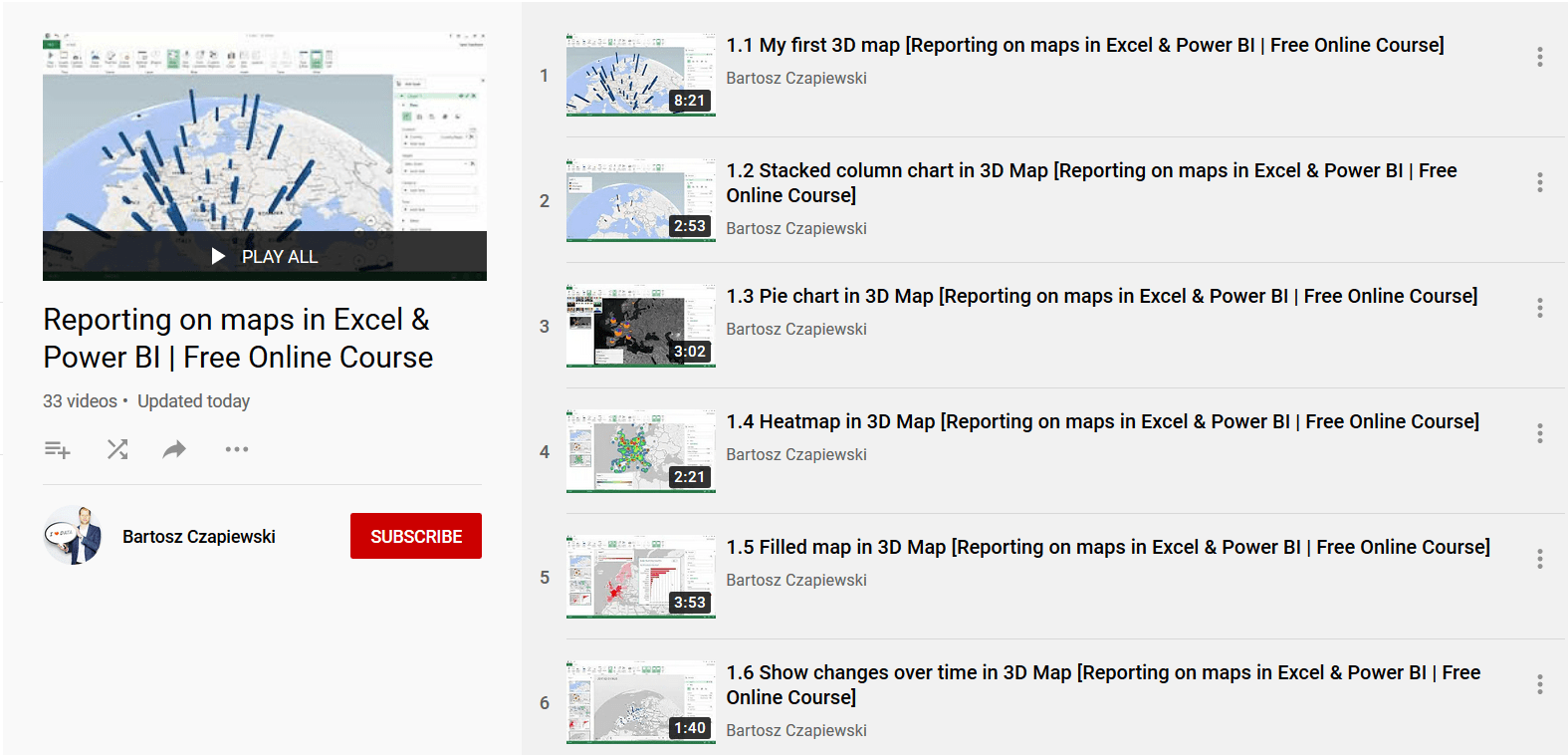Open video '1.5 Filled map in 3D Map'

tap(1108, 547)
